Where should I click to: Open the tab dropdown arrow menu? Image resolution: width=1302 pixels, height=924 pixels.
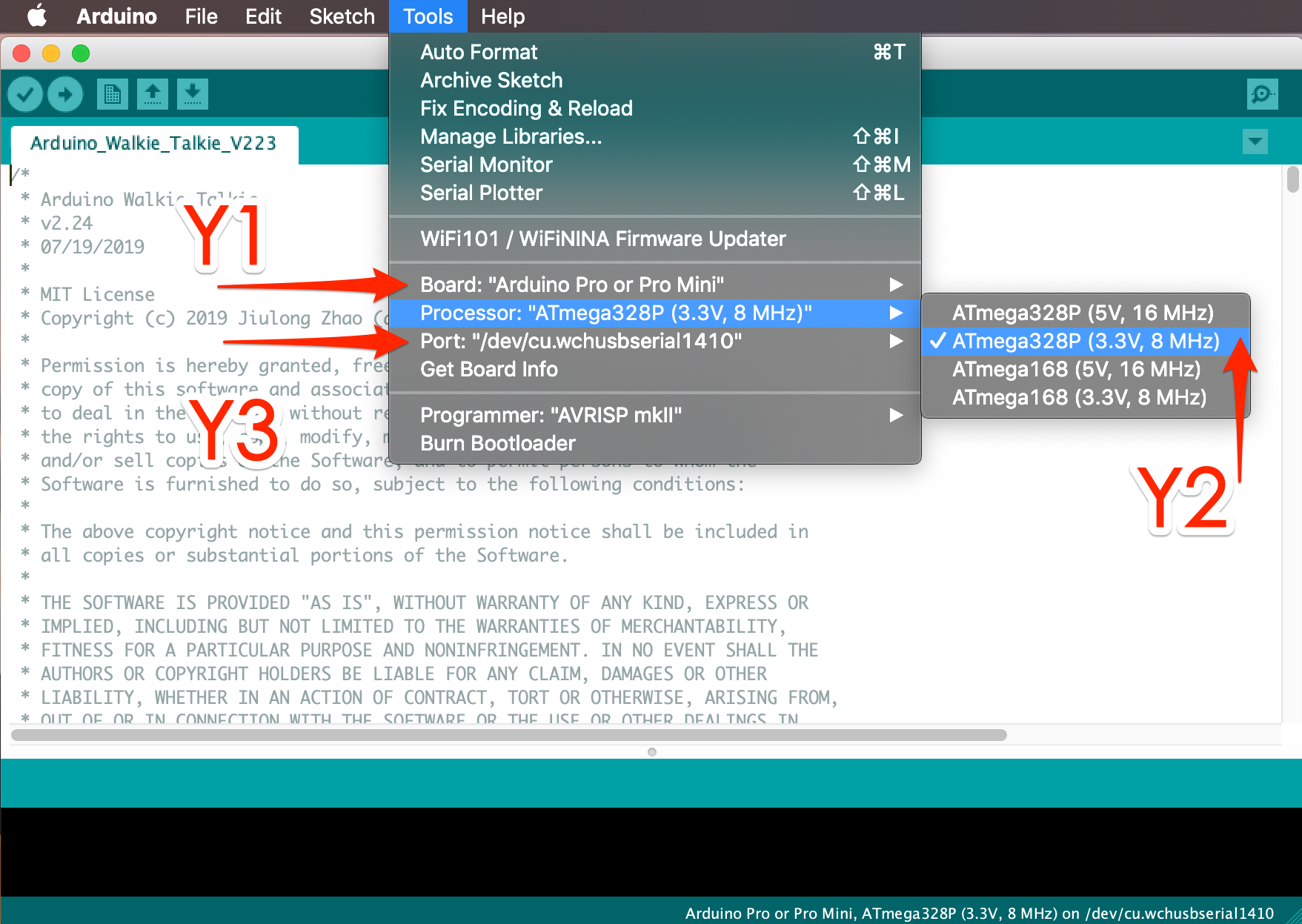[1255, 141]
